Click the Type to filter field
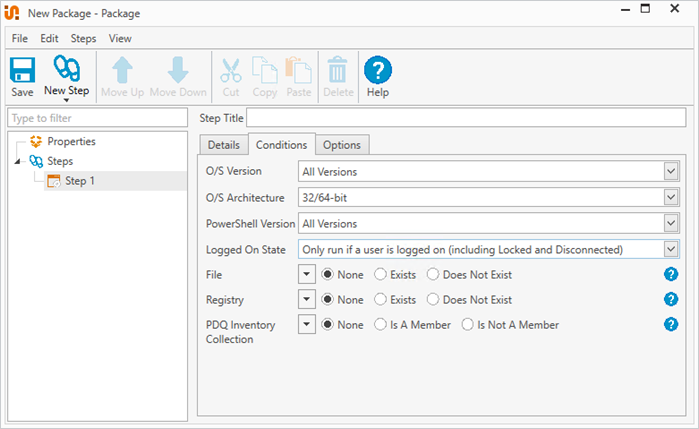The width and height of the screenshot is (699, 429). [x=98, y=118]
